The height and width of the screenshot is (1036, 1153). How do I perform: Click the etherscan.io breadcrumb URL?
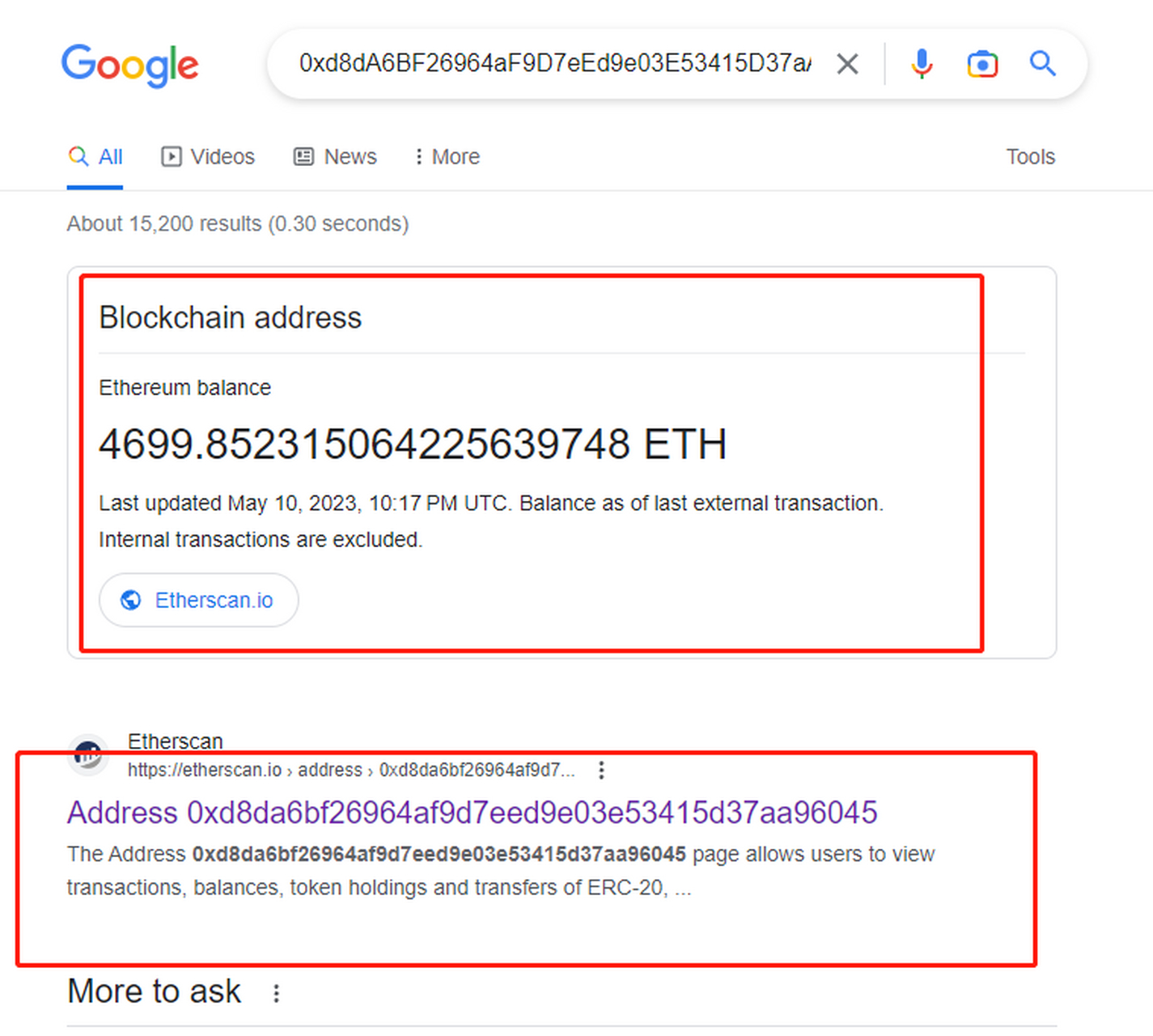click(x=350, y=770)
